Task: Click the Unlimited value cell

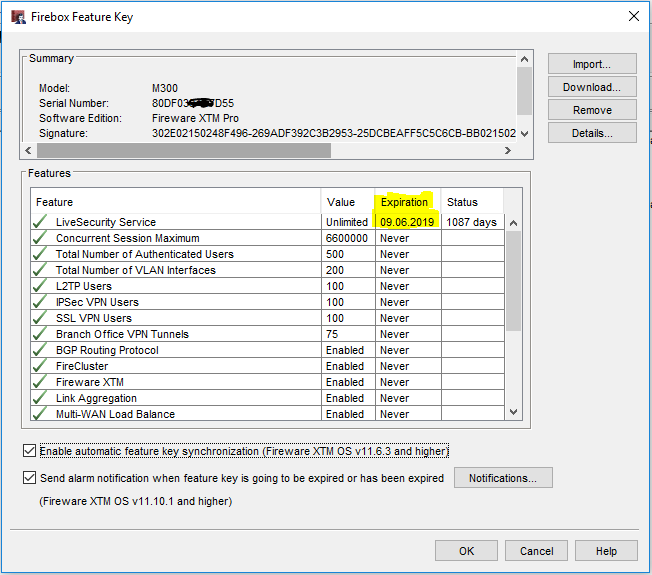Action: (x=347, y=222)
